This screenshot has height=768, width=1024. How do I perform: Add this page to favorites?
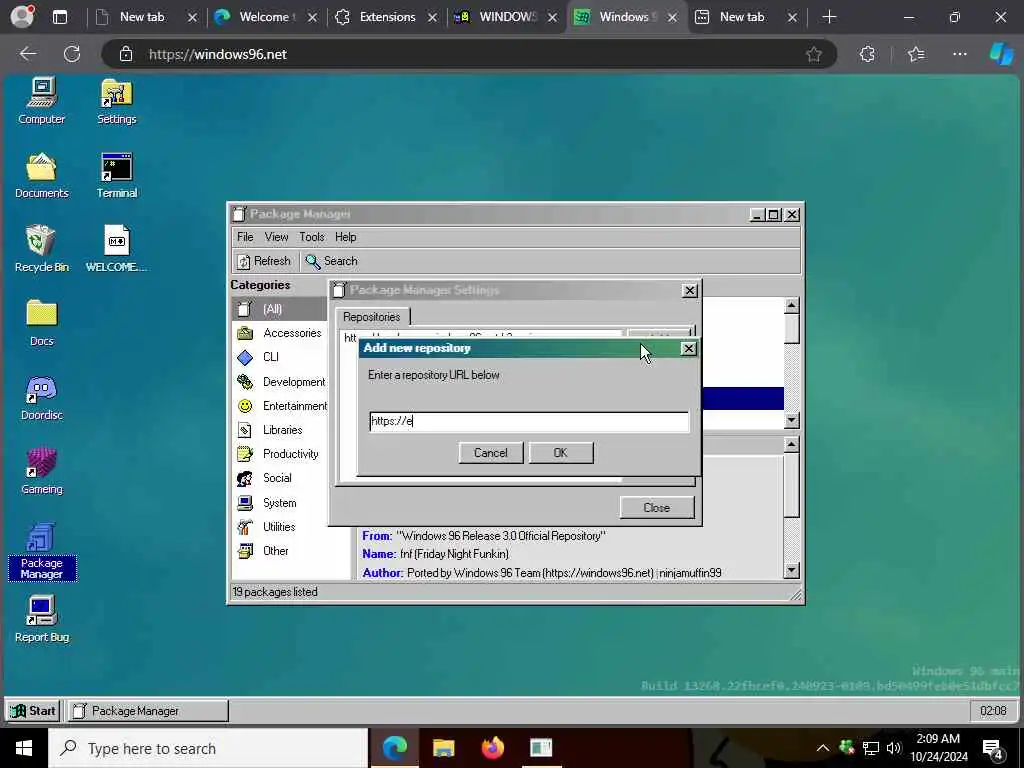pos(814,54)
